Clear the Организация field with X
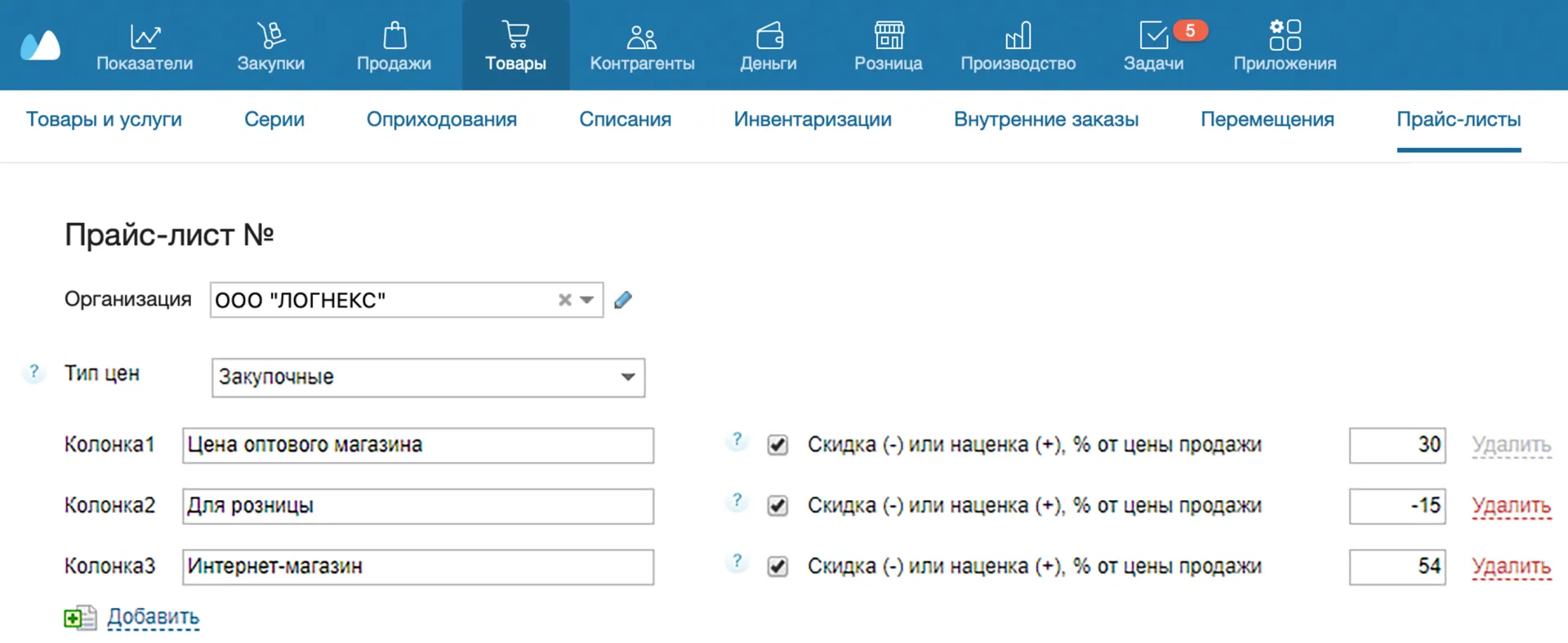1568x643 pixels. pyautogui.click(x=564, y=300)
